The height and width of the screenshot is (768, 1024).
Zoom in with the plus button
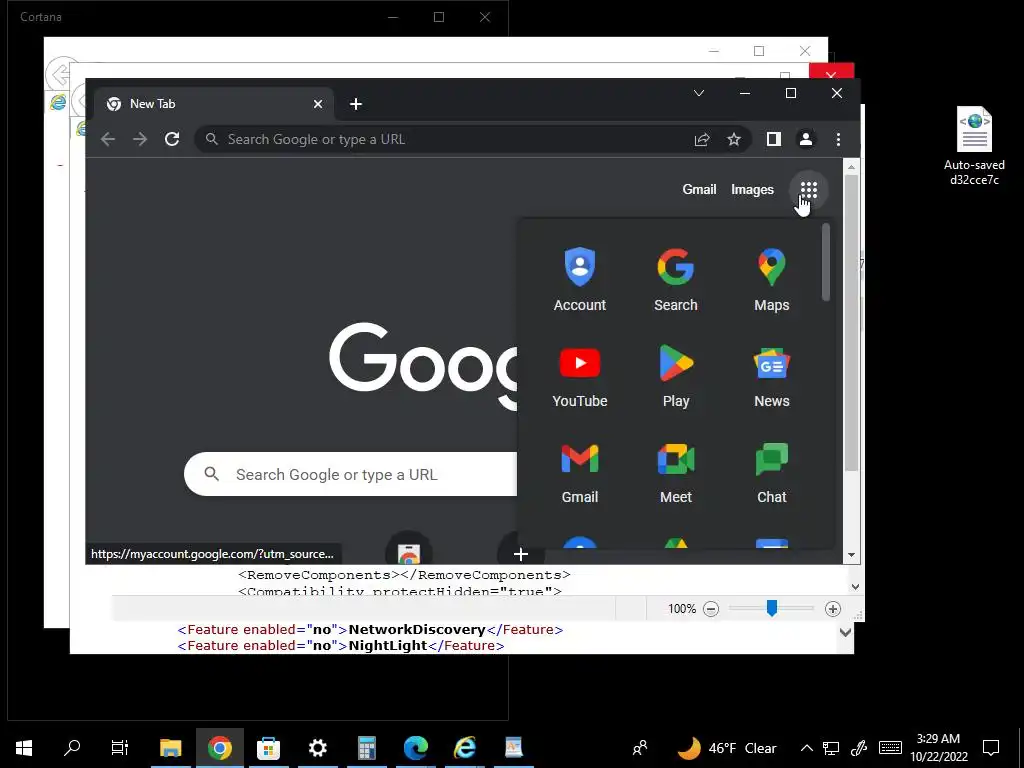tap(833, 609)
